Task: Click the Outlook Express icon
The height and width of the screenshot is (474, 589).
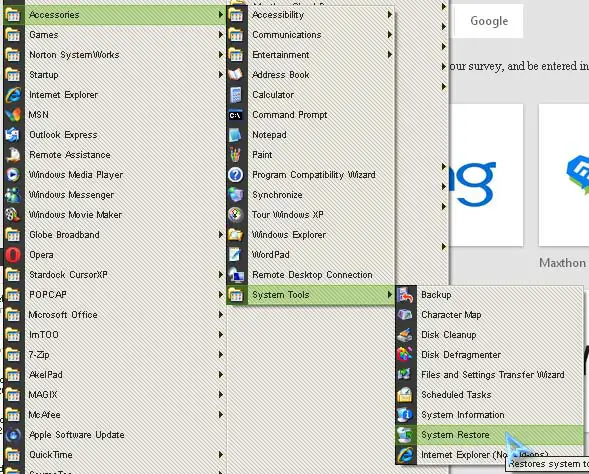Action: (x=13, y=134)
